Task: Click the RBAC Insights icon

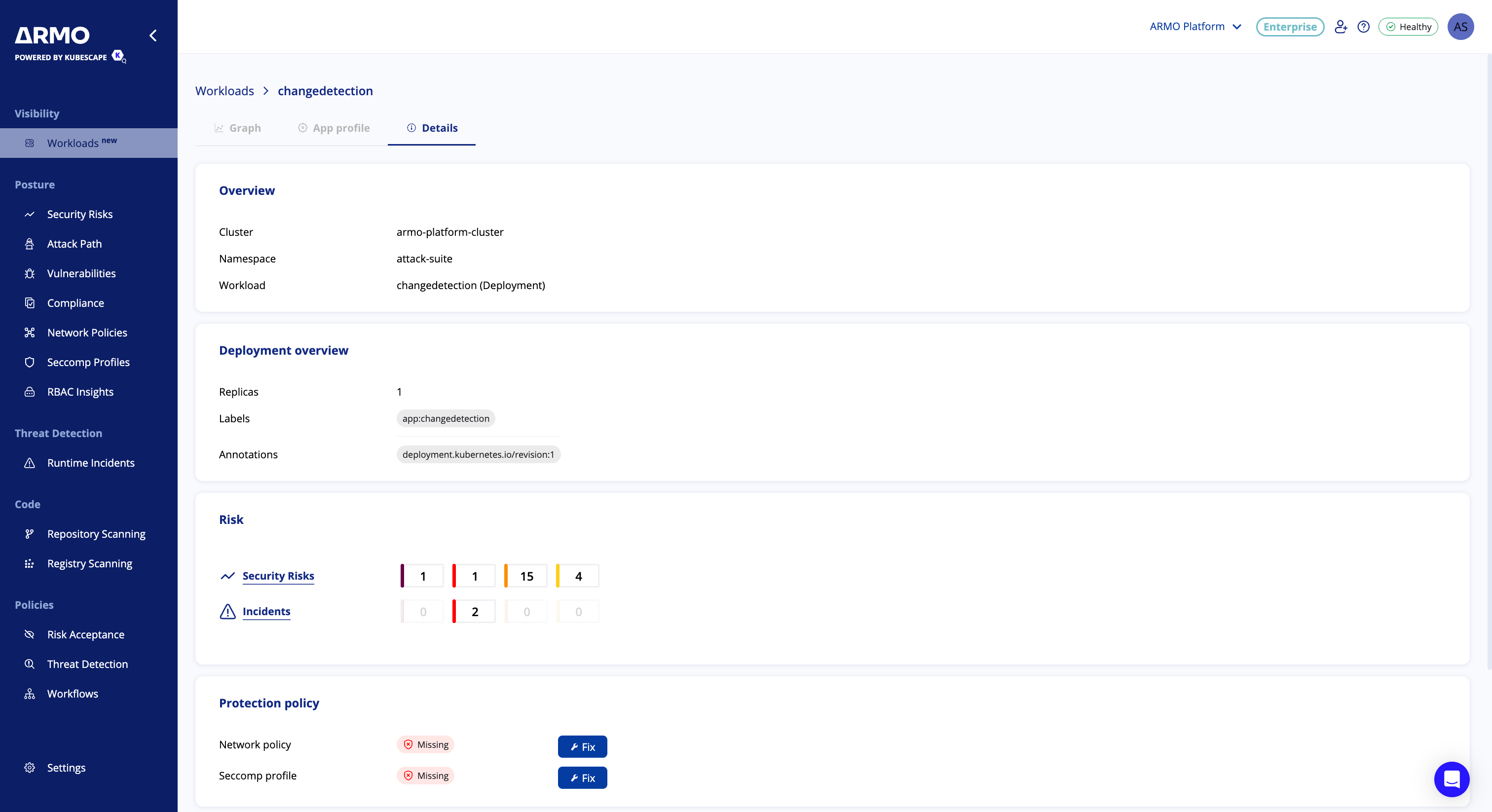Action: click(x=30, y=392)
